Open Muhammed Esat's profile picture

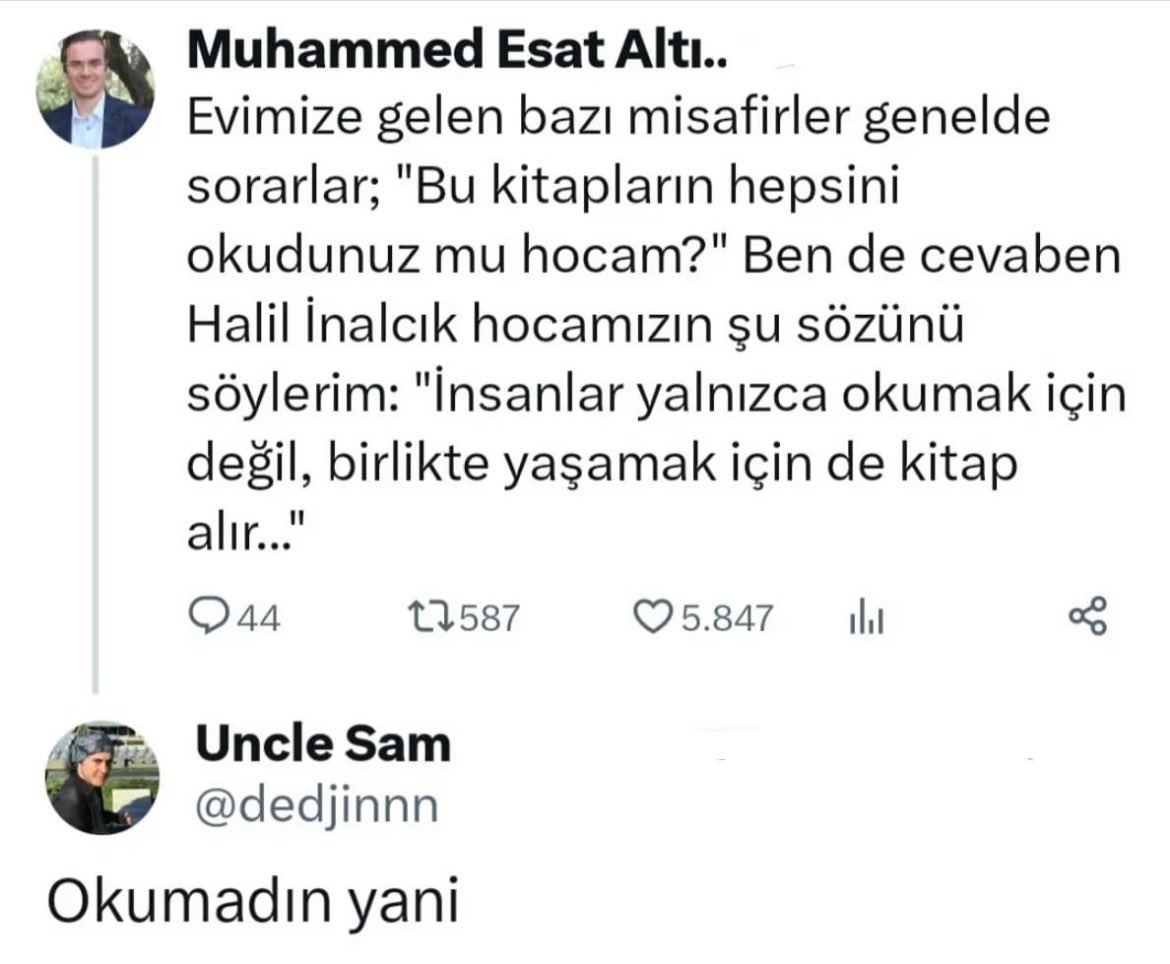click(x=96, y=89)
